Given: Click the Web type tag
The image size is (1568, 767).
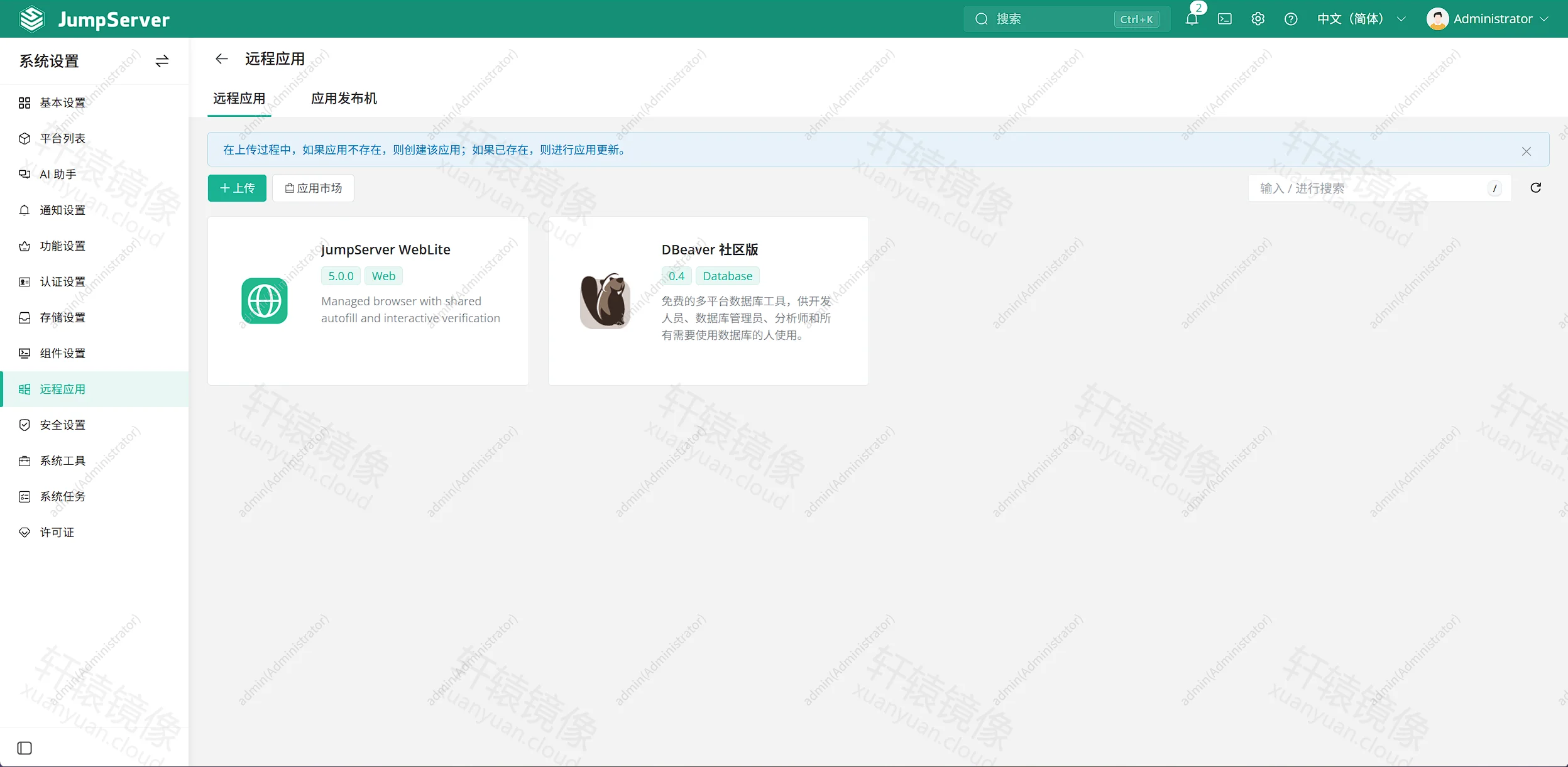Looking at the screenshot, I should coord(383,276).
